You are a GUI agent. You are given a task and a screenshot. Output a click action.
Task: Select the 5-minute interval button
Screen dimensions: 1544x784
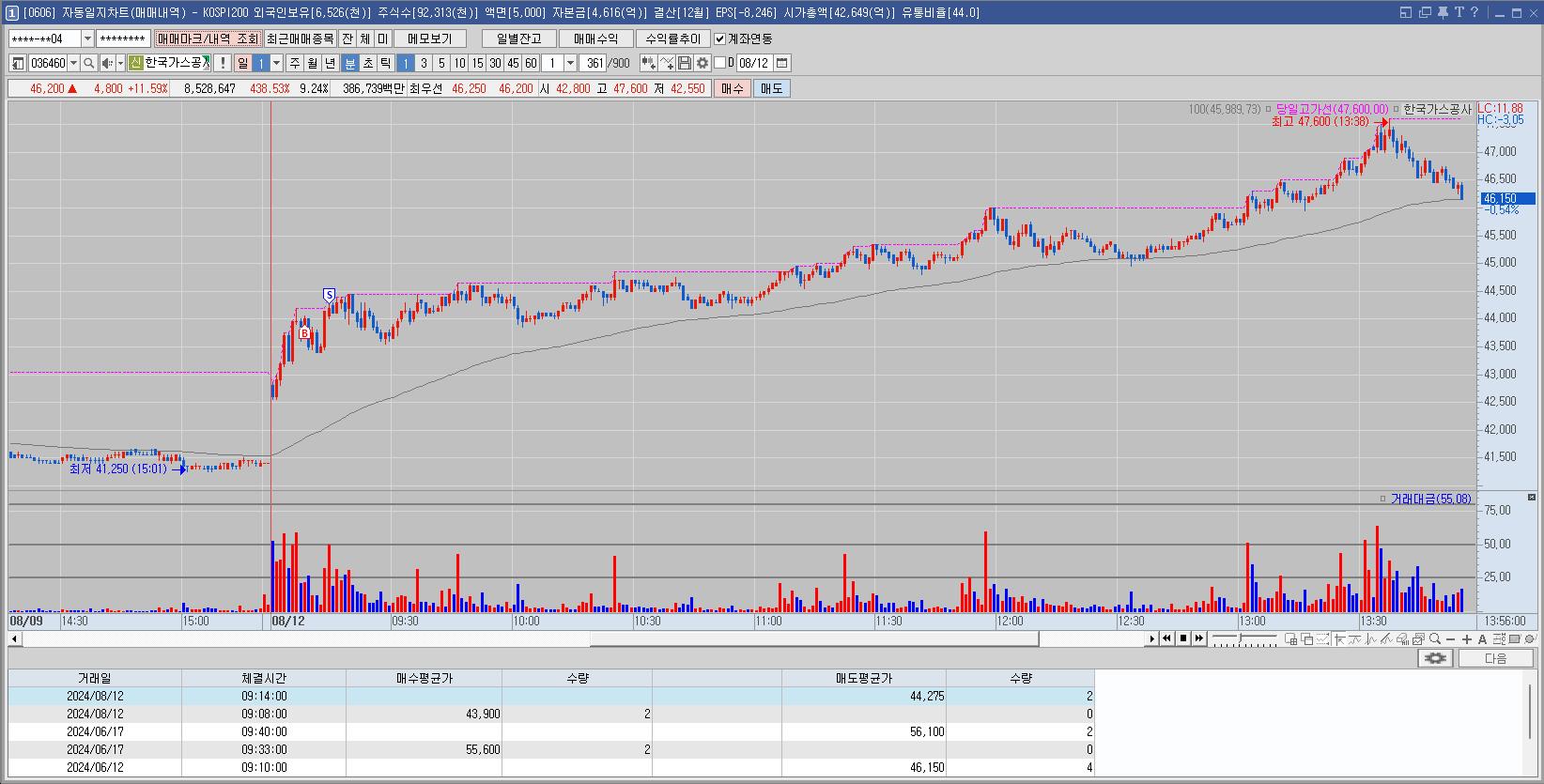[441, 63]
